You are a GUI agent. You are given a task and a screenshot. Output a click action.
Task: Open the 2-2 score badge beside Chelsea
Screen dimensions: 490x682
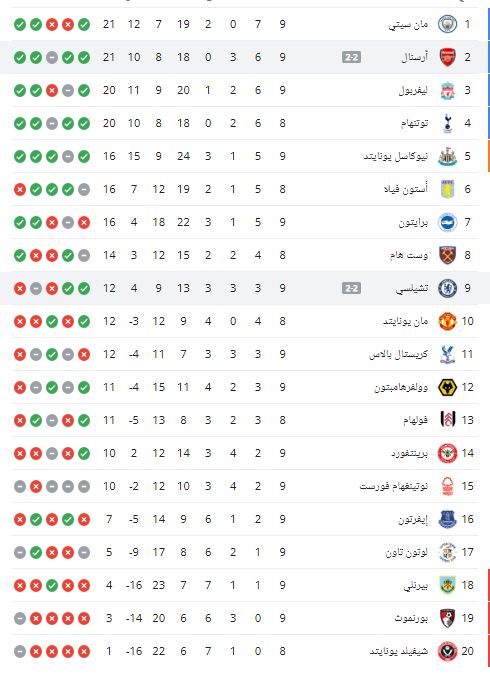[x=351, y=288]
